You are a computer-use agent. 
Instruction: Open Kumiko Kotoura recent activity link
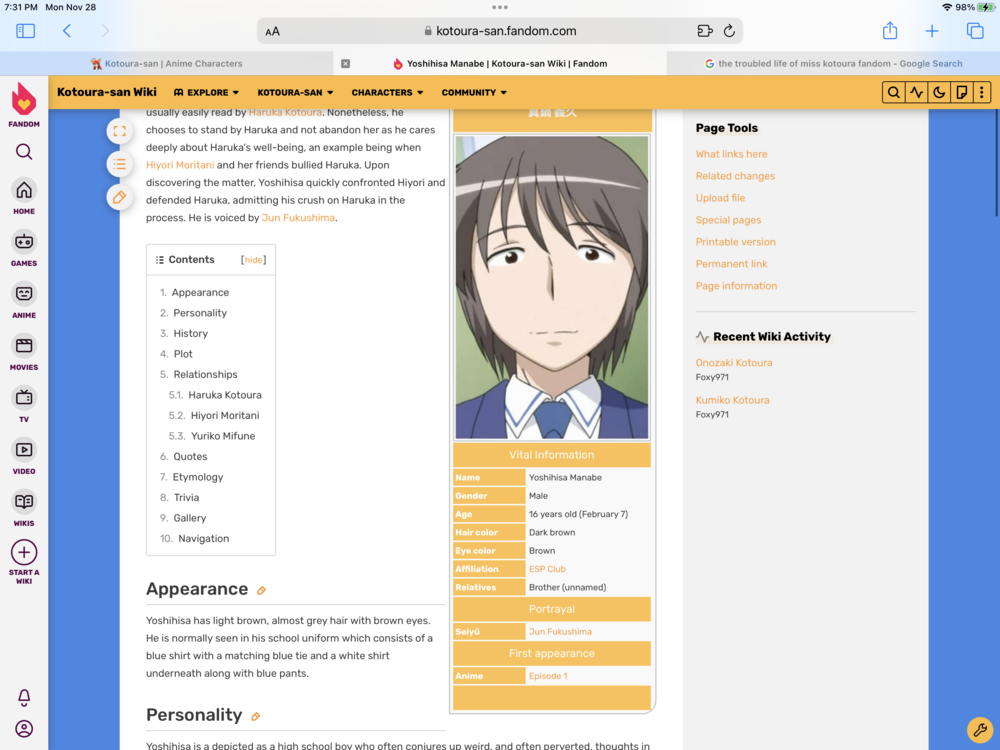[732, 400]
